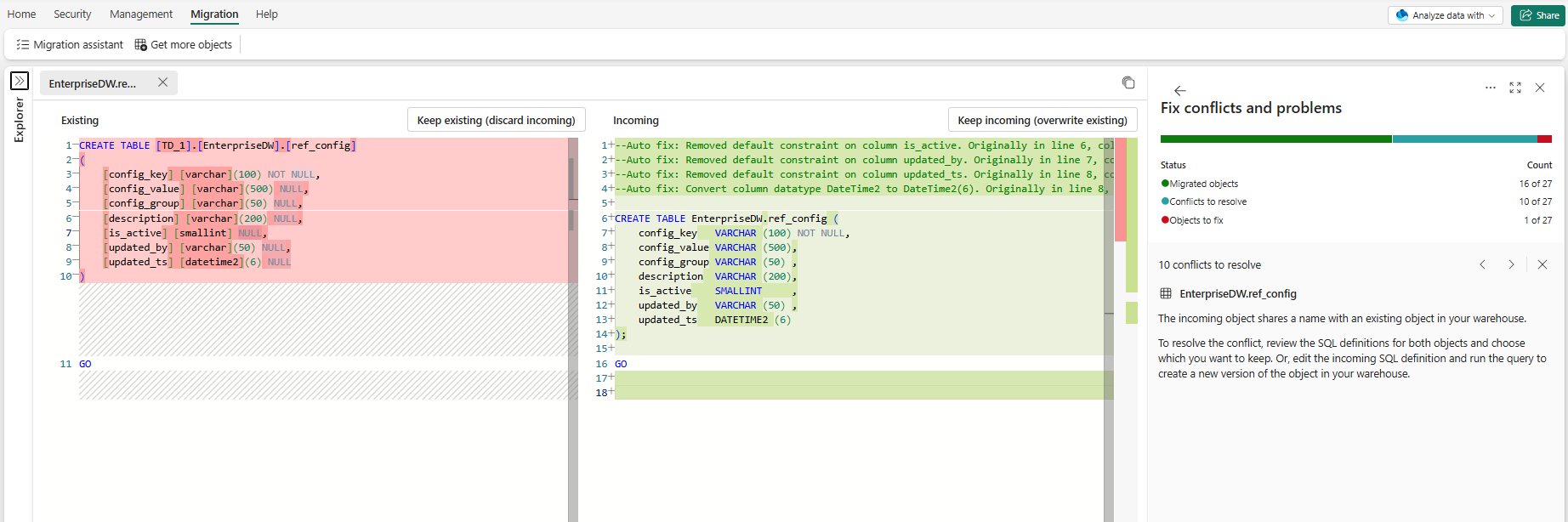
Task: Click the [is_active] [smallint] line in Existing
Action: coord(185,233)
